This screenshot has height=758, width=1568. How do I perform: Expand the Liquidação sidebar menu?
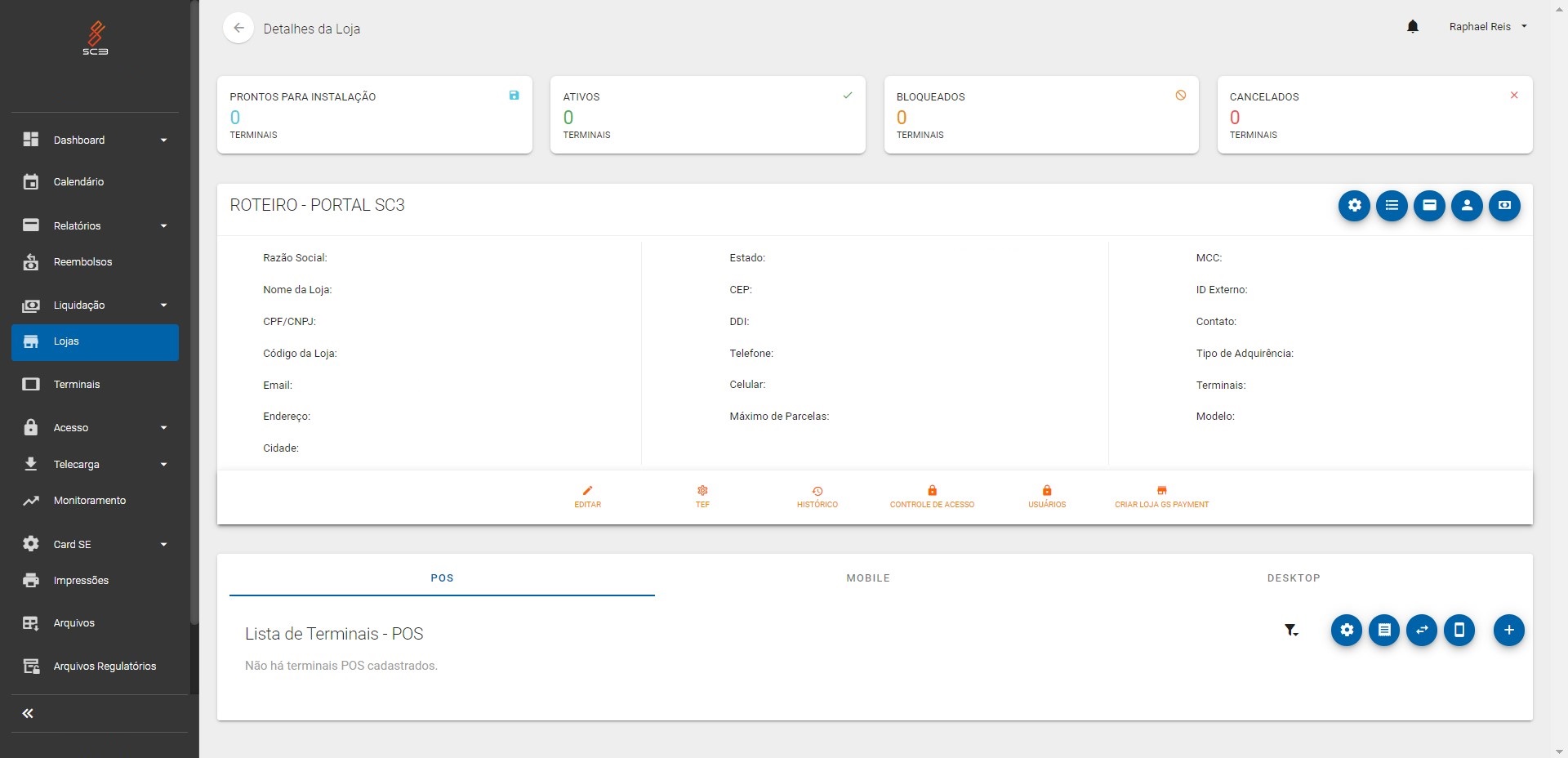tap(95, 305)
